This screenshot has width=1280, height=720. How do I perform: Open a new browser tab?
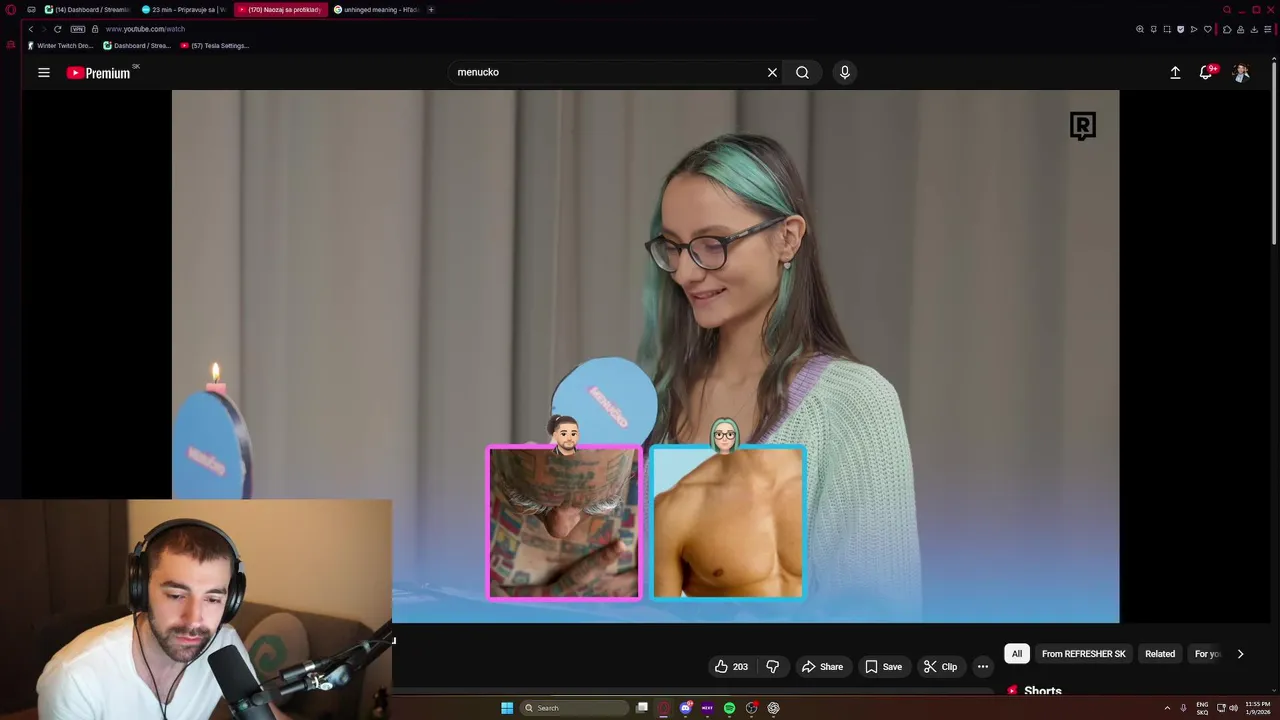(431, 9)
